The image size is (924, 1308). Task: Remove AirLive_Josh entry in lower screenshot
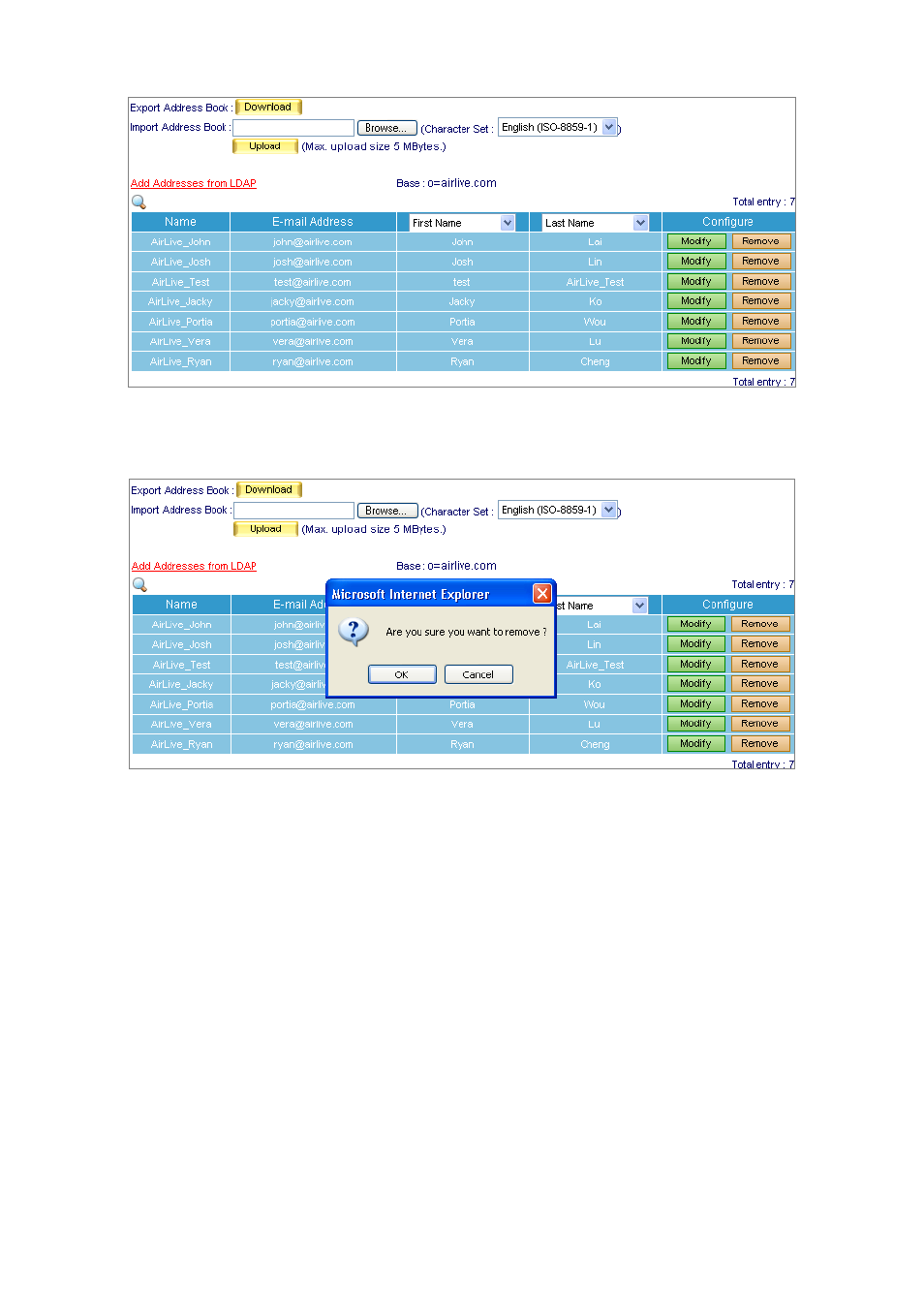coord(760,644)
